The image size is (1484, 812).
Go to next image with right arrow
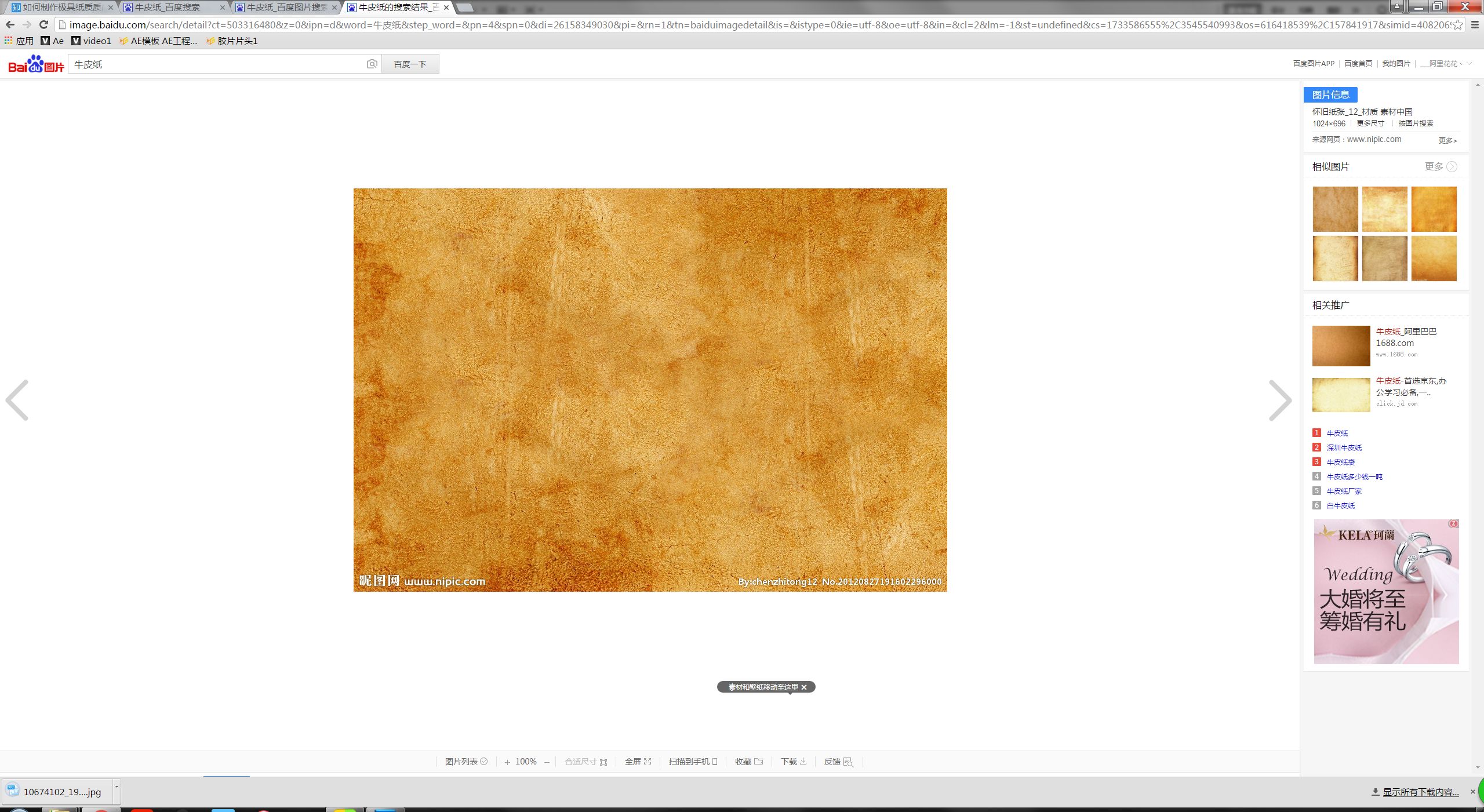(x=1280, y=400)
